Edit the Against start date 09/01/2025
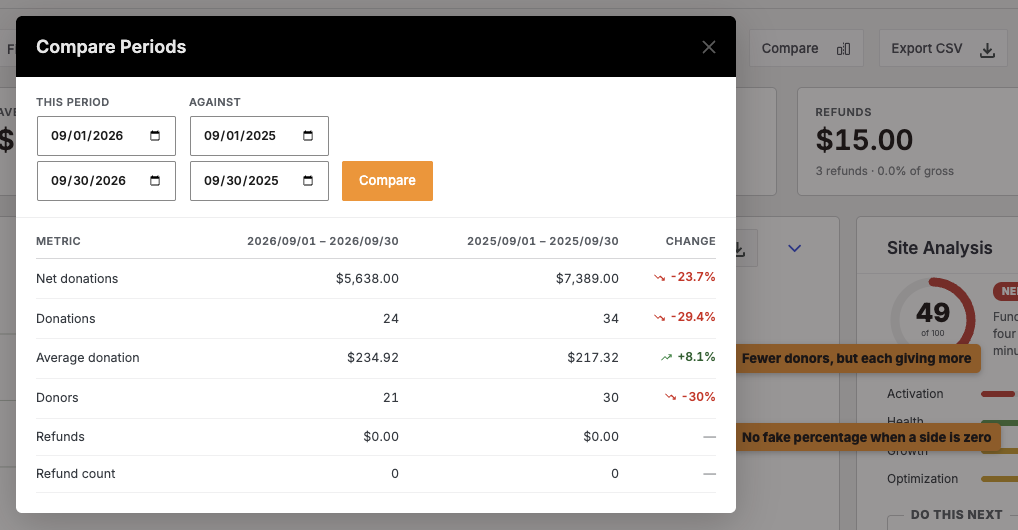 click(x=259, y=136)
